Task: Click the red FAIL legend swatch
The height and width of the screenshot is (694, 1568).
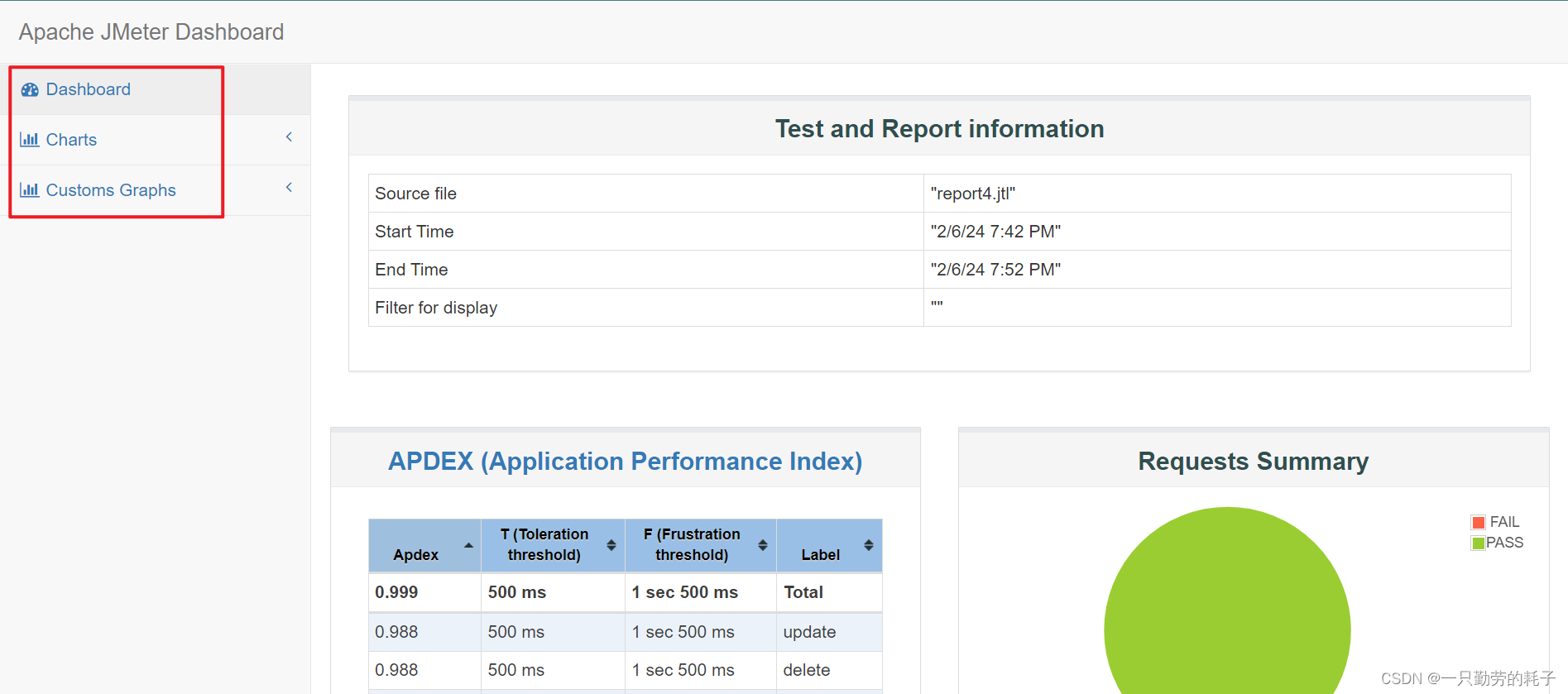Action: point(1478,522)
